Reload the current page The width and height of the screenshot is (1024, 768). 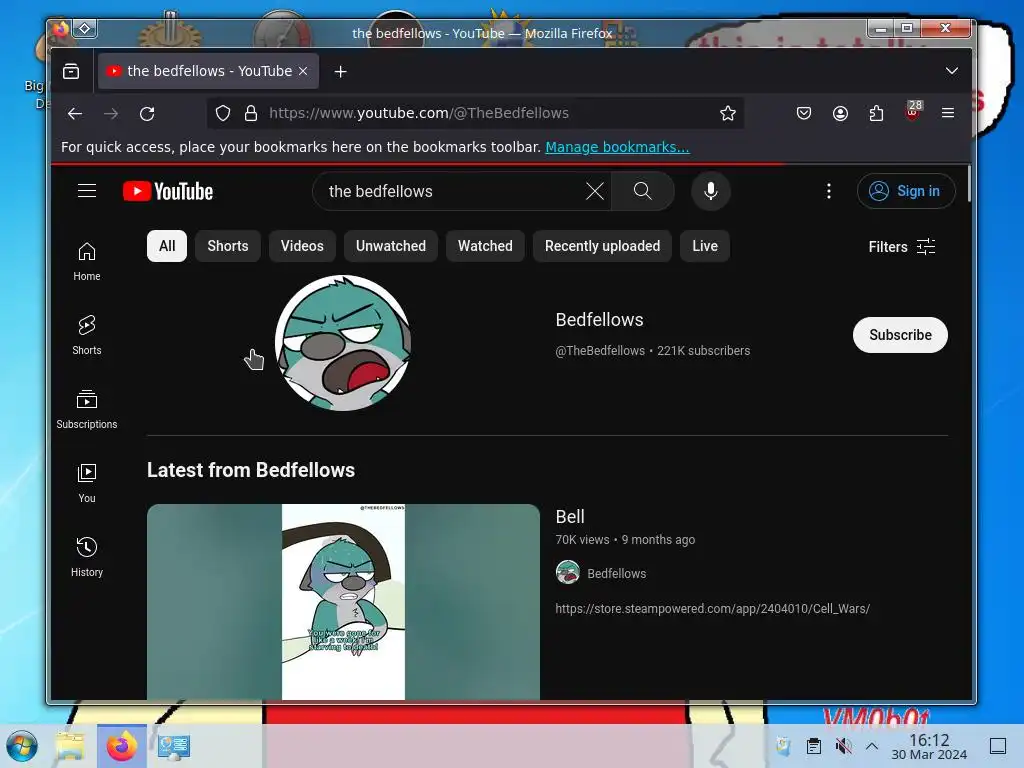(x=147, y=114)
